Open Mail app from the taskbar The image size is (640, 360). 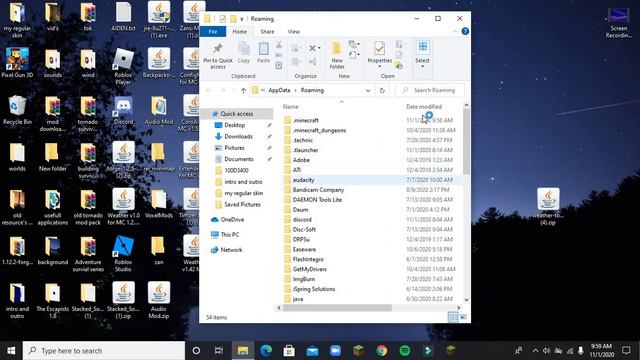click(312, 351)
